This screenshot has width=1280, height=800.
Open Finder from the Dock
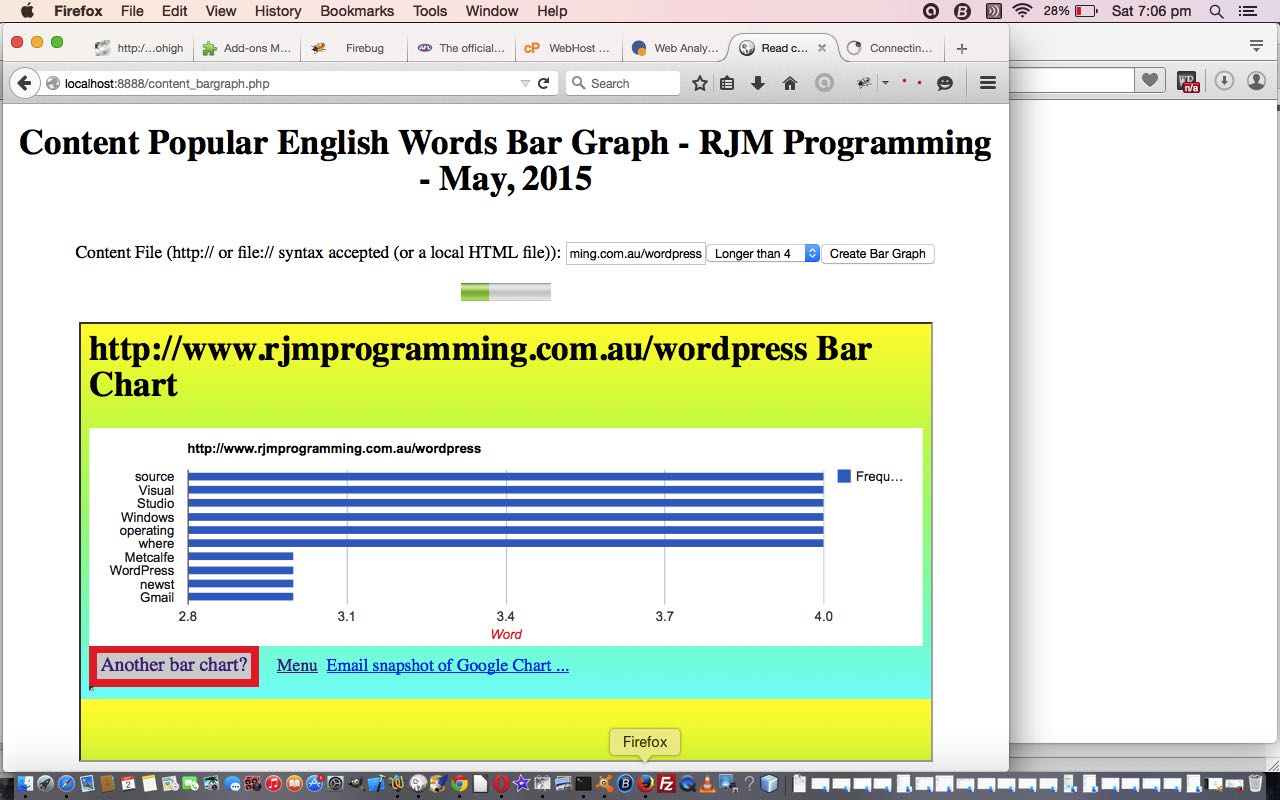(24, 784)
